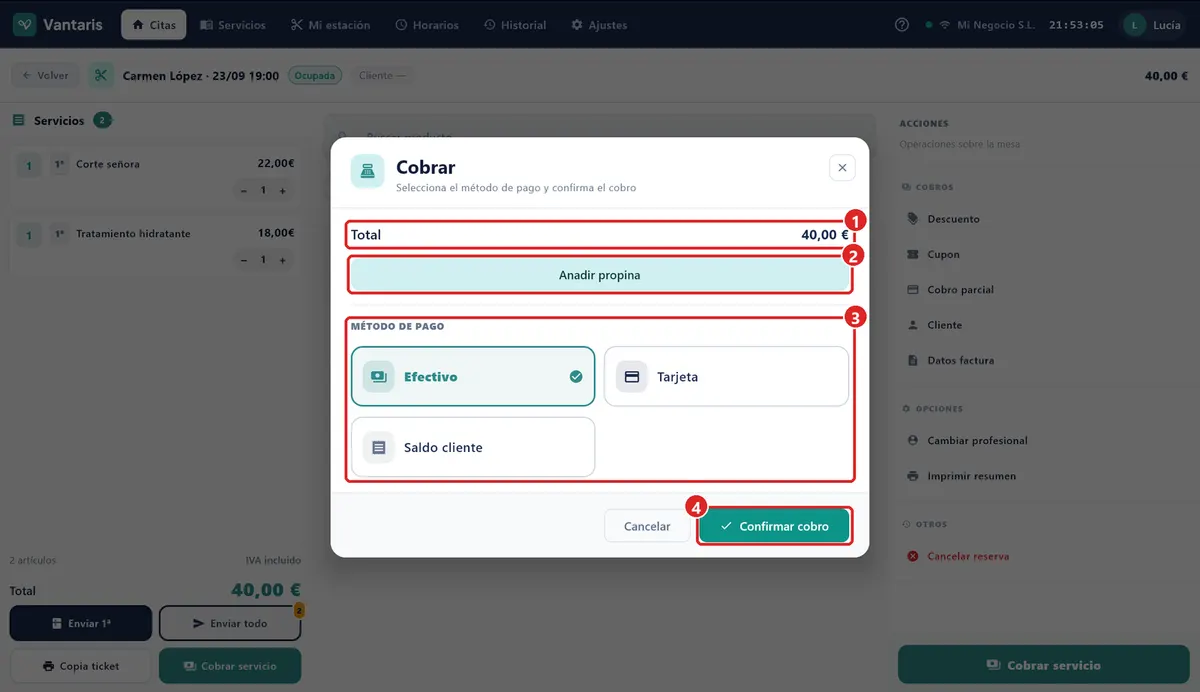This screenshot has height=692, width=1200.
Task: Click the scissors icon beside Carmen López
Action: click(101, 75)
